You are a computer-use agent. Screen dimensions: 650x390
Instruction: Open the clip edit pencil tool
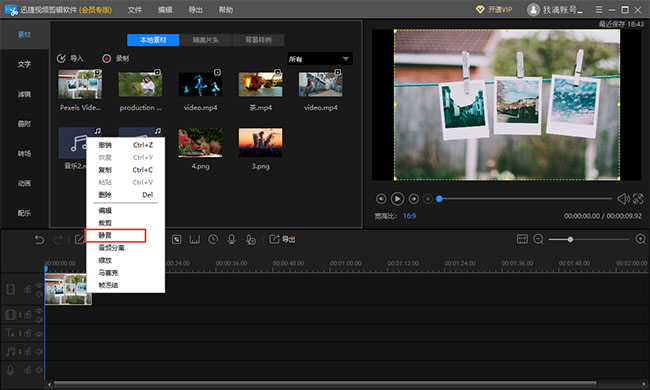(x=80, y=240)
